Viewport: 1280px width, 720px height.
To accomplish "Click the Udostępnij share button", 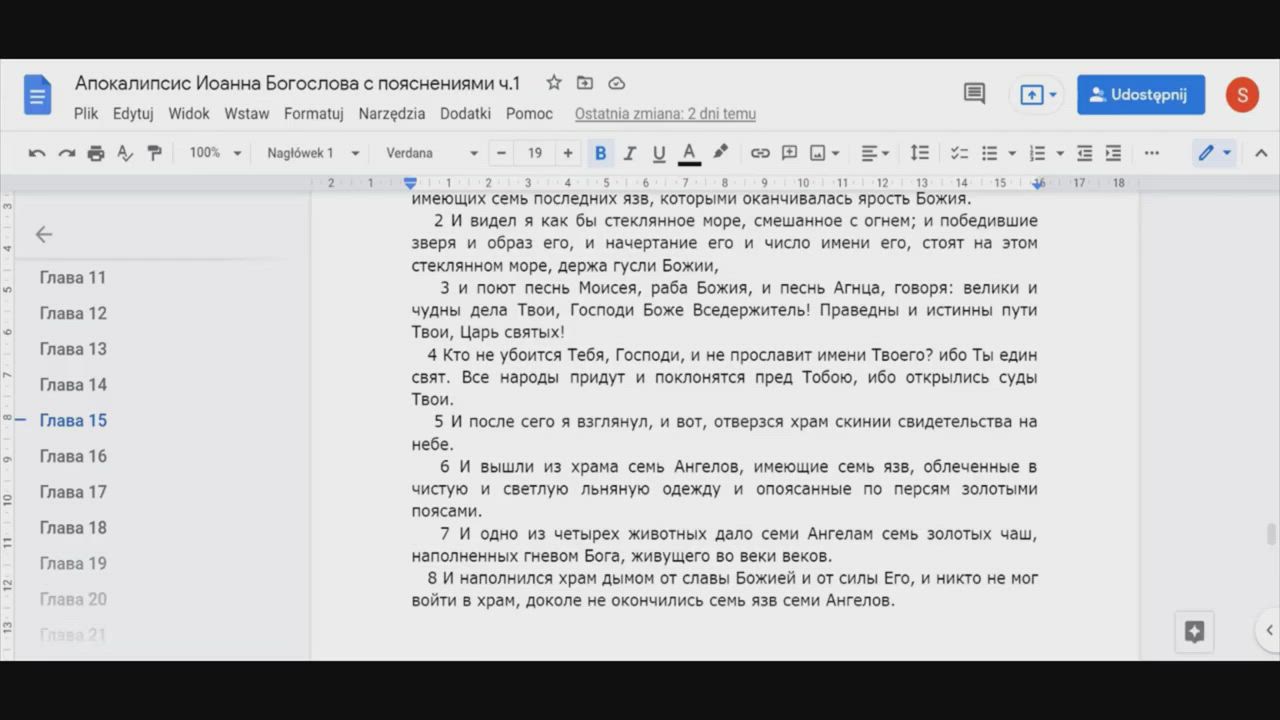I will coord(1140,95).
